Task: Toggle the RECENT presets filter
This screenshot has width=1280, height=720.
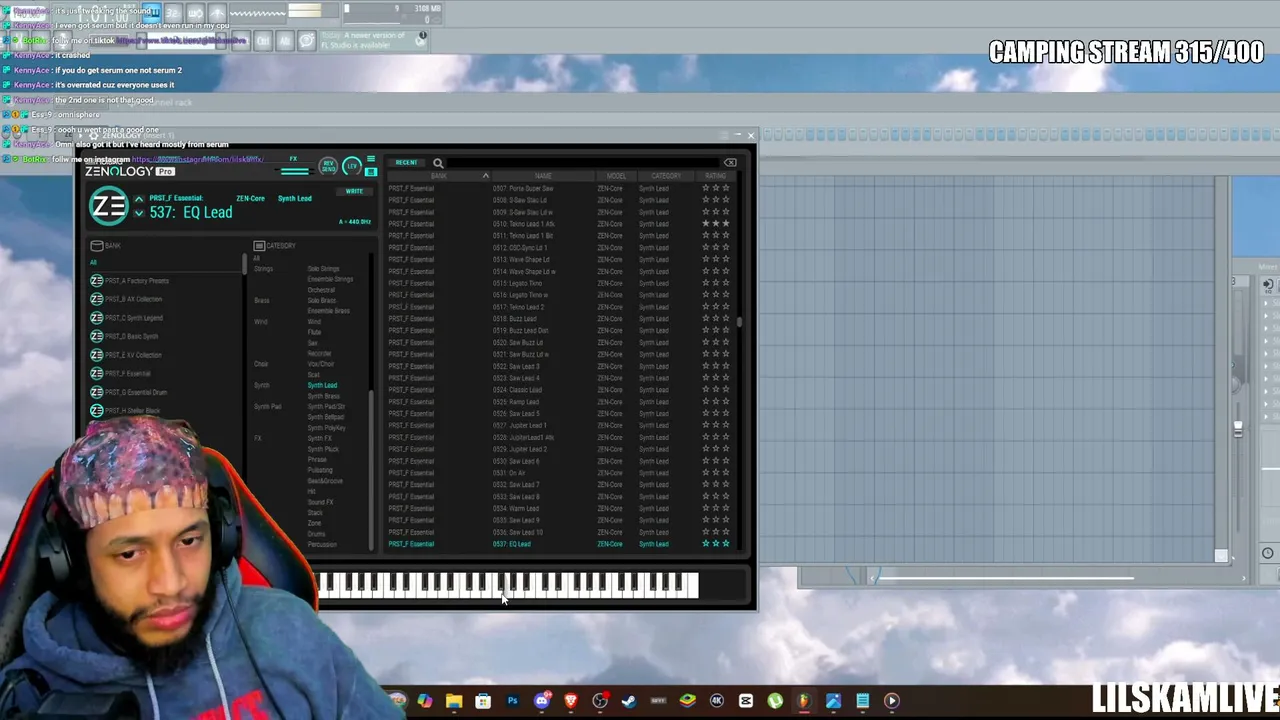Action: pyautogui.click(x=406, y=163)
